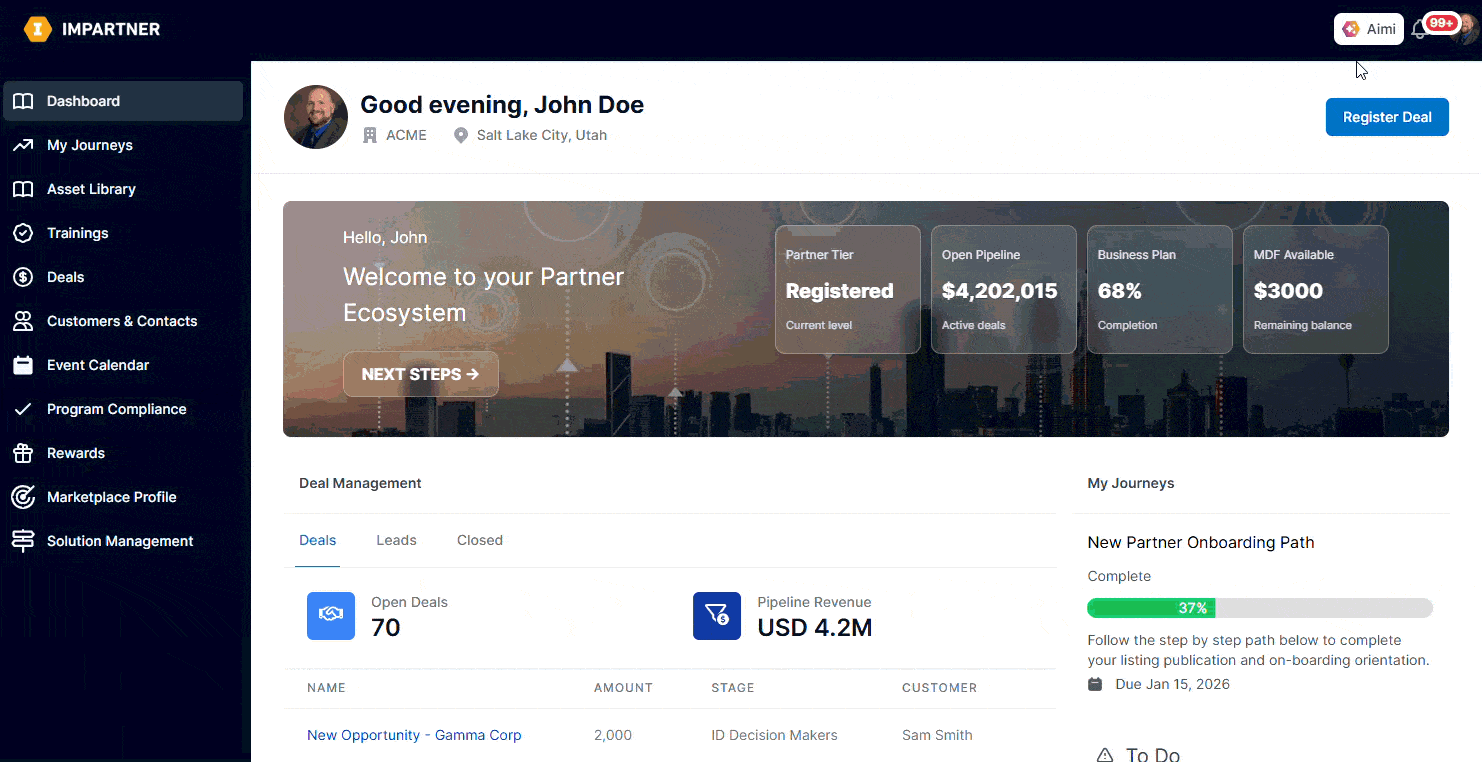Switch to the Leads tab
Screen dimensions: 1482x762
pyautogui.click(x=396, y=540)
